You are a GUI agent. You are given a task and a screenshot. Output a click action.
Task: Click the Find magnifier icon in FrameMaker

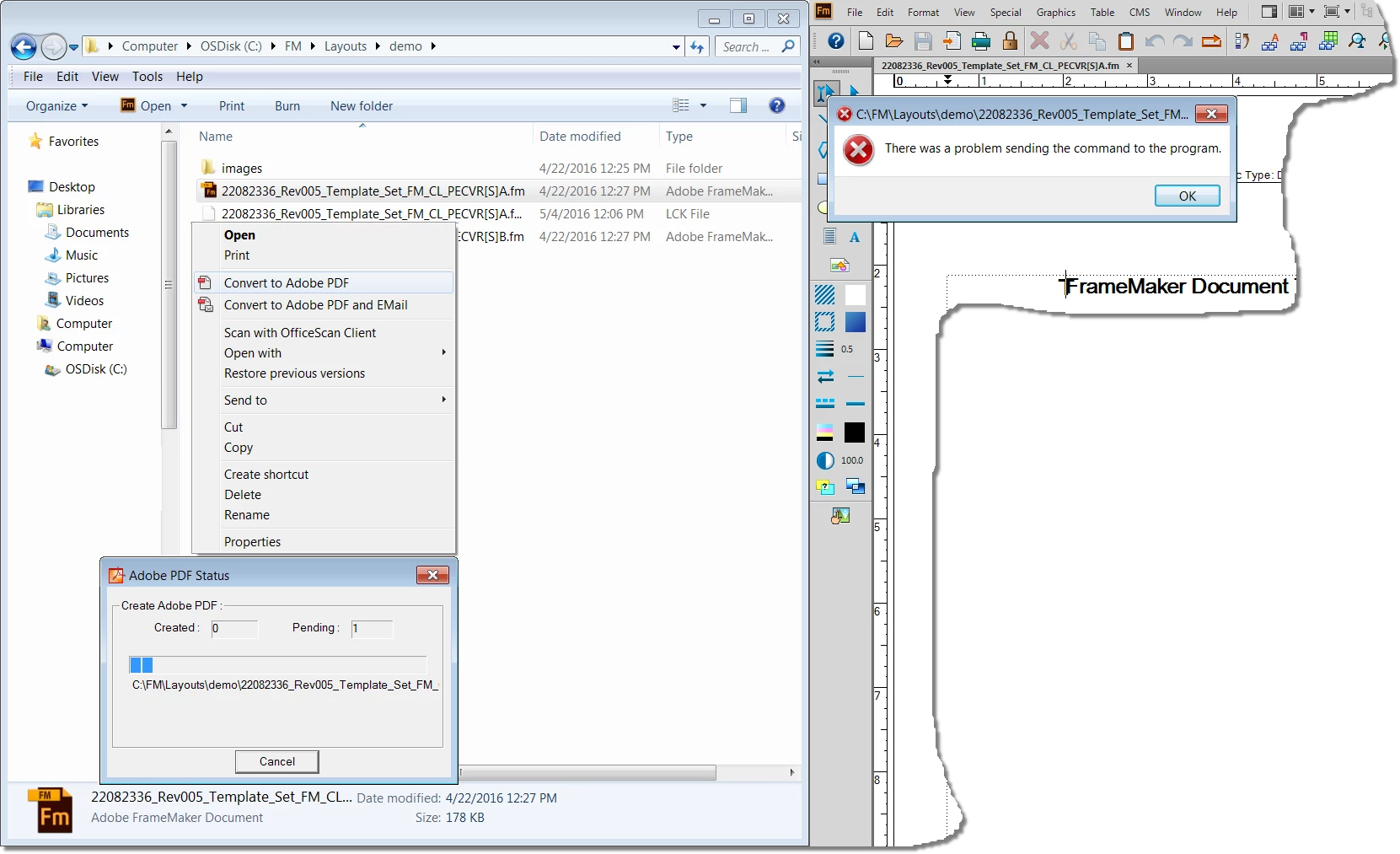(1357, 40)
